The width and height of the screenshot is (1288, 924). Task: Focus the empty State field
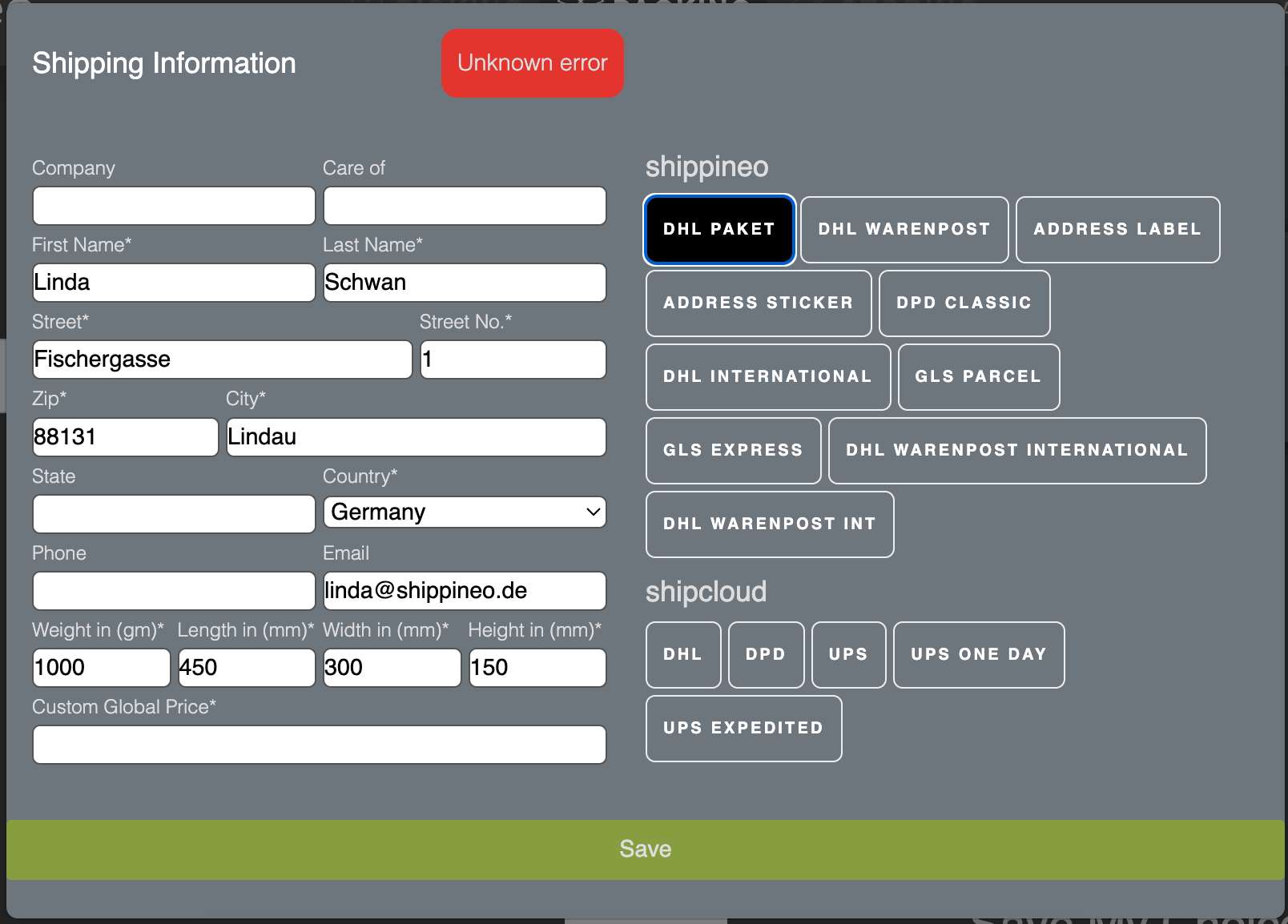(174, 514)
